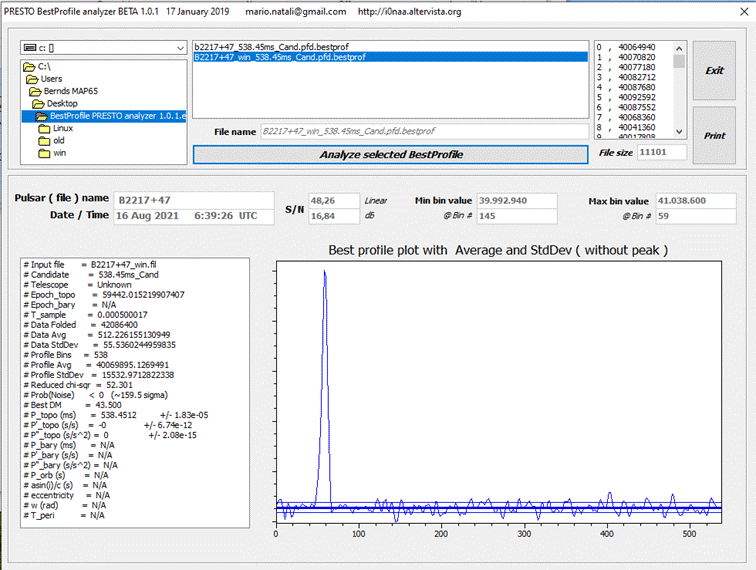
Task: Click Pulsar name field B2217+47
Action: 194,200
